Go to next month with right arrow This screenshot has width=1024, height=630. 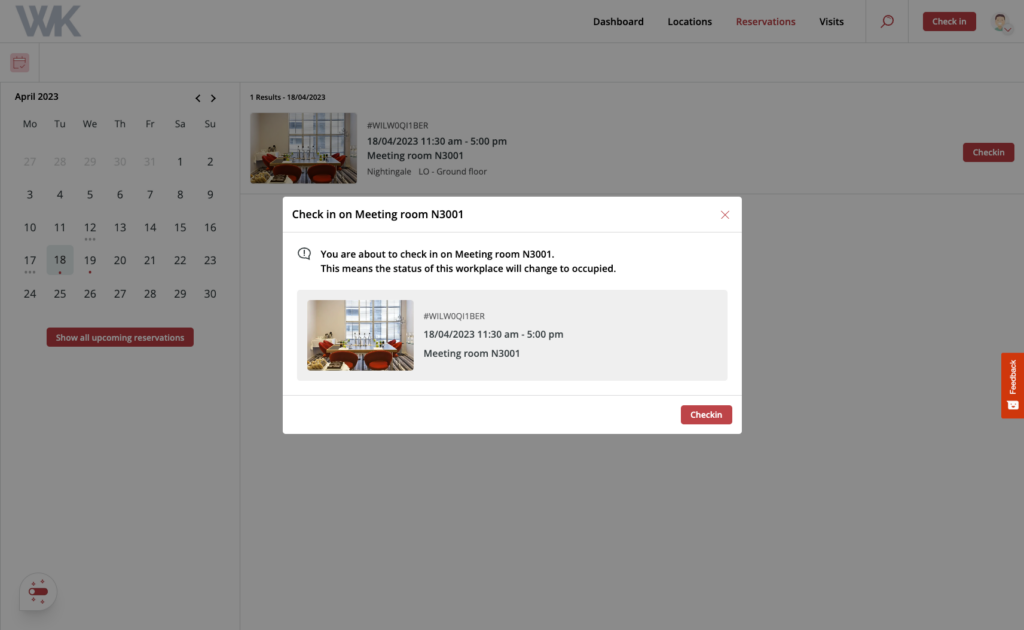tap(213, 98)
